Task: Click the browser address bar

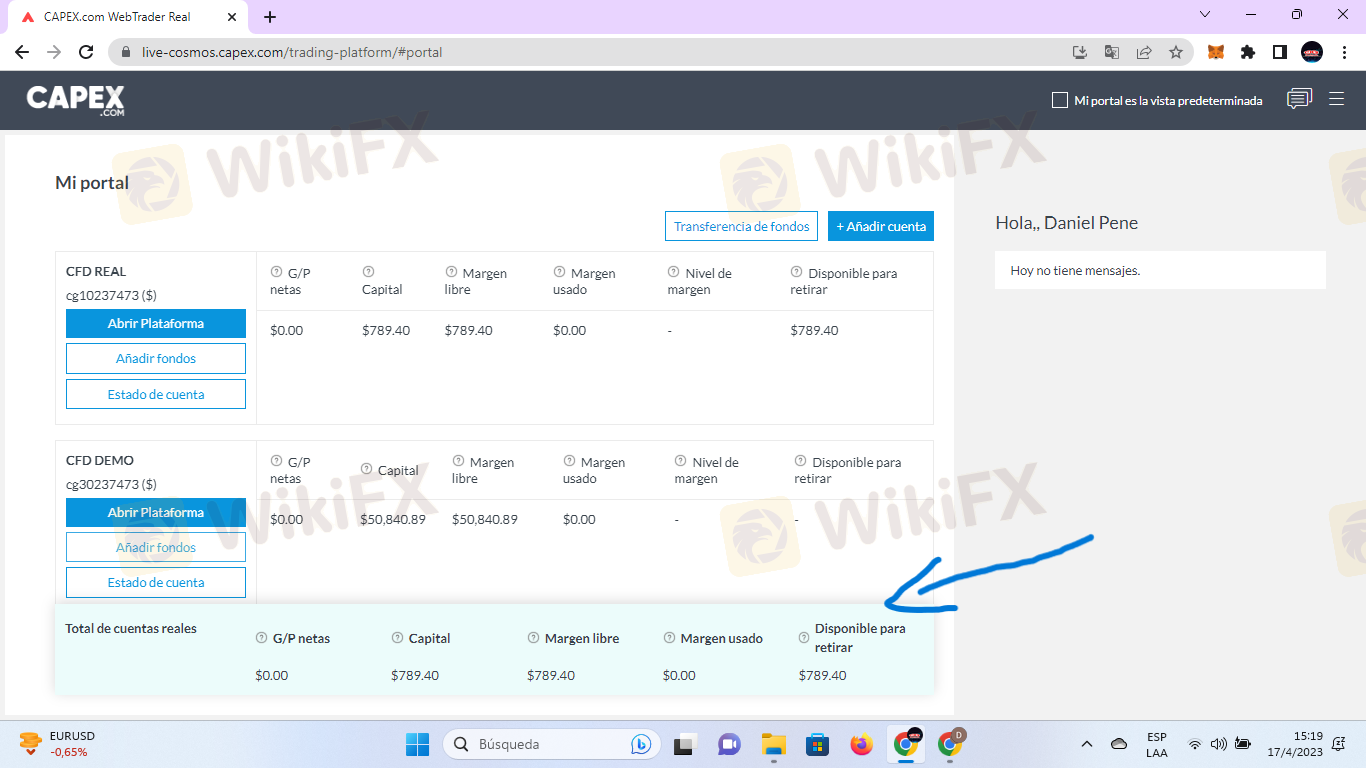Action: pos(600,52)
